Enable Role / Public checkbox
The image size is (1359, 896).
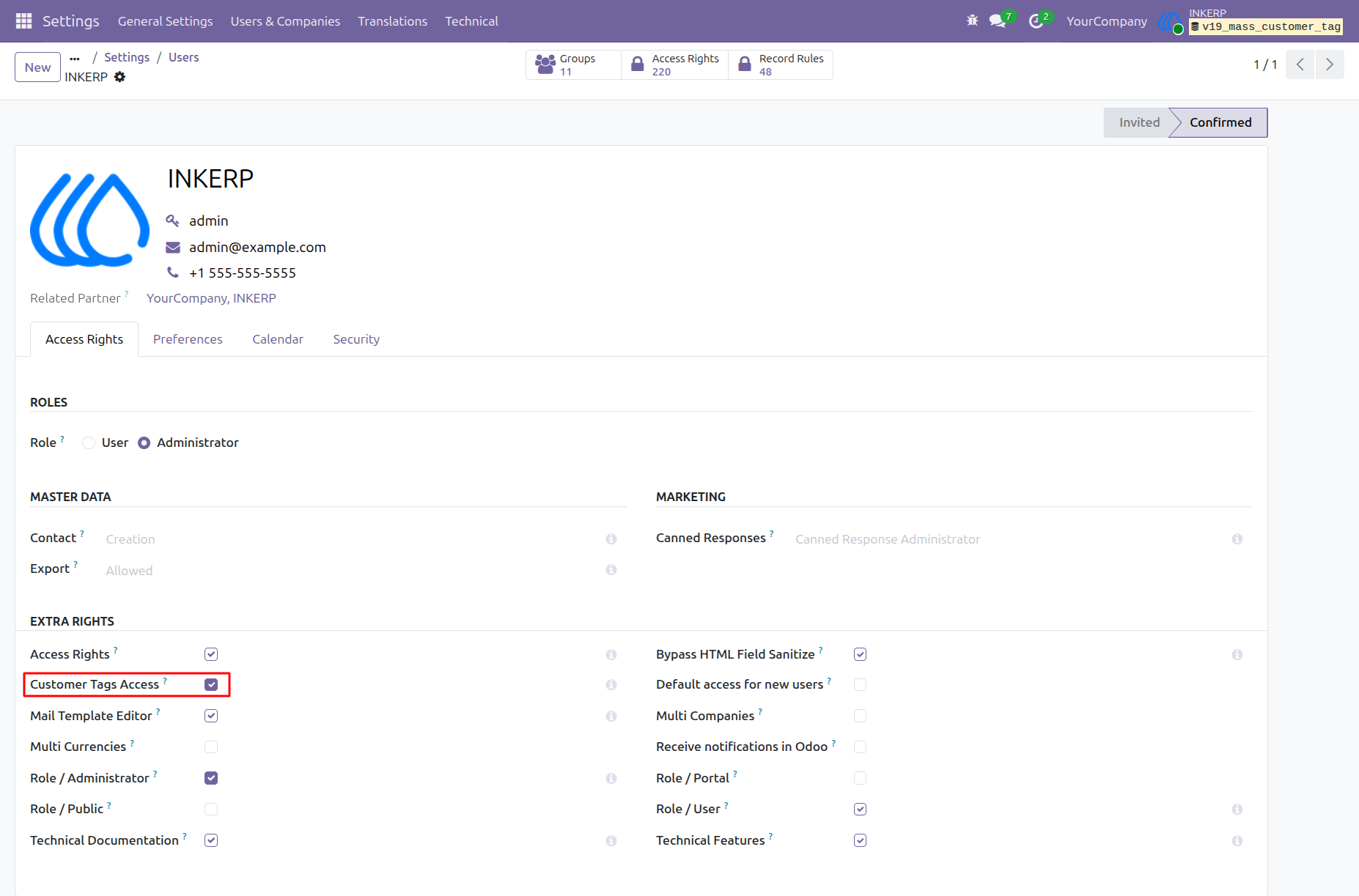pyautogui.click(x=211, y=809)
